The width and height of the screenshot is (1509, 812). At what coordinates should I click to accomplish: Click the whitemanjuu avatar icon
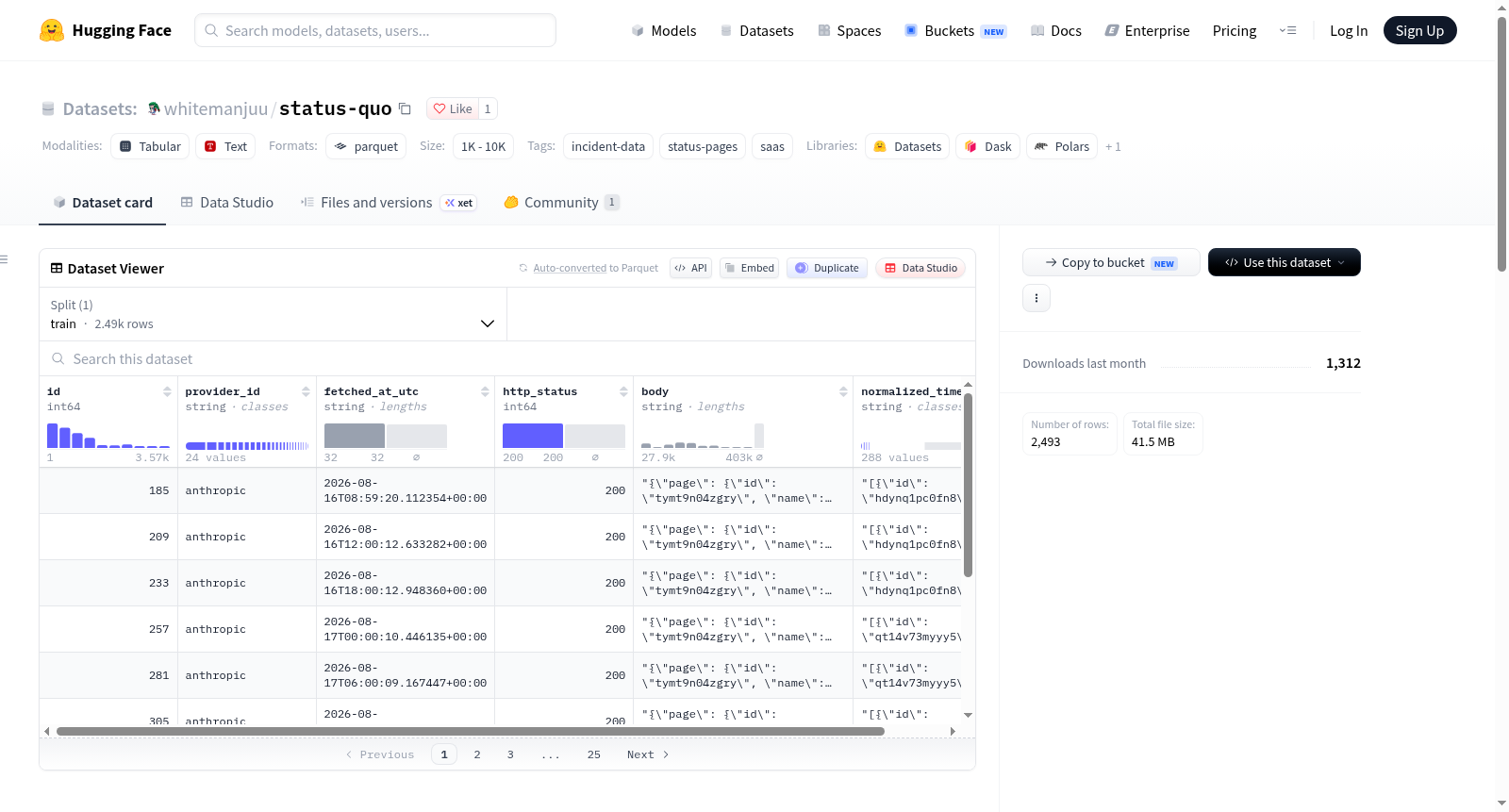point(154,108)
